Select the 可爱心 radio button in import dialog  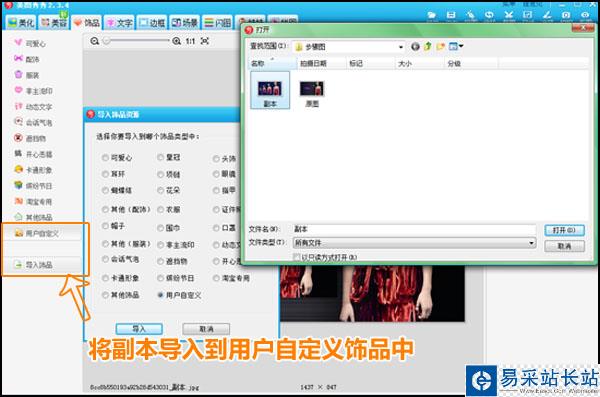click(x=105, y=158)
